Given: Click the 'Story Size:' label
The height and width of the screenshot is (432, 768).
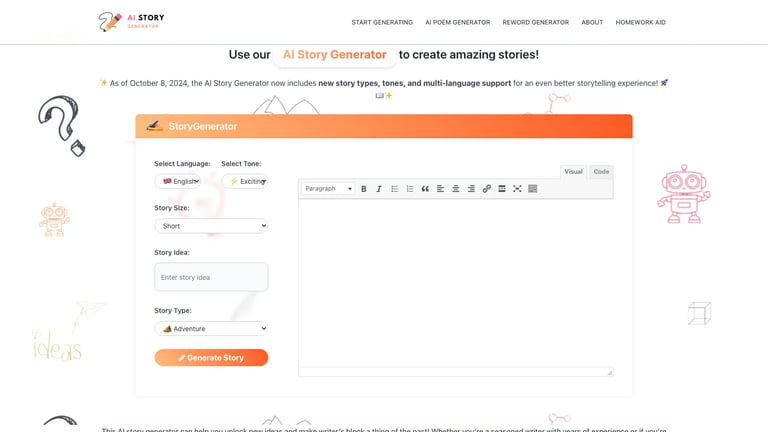Looking at the screenshot, I should tap(171, 208).
